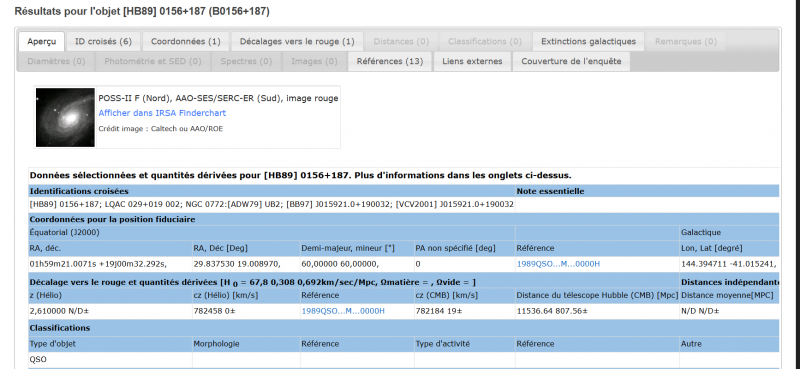This screenshot has width=800, height=369.
Task: Click the Identifications croisées header
Action: pos(79,191)
